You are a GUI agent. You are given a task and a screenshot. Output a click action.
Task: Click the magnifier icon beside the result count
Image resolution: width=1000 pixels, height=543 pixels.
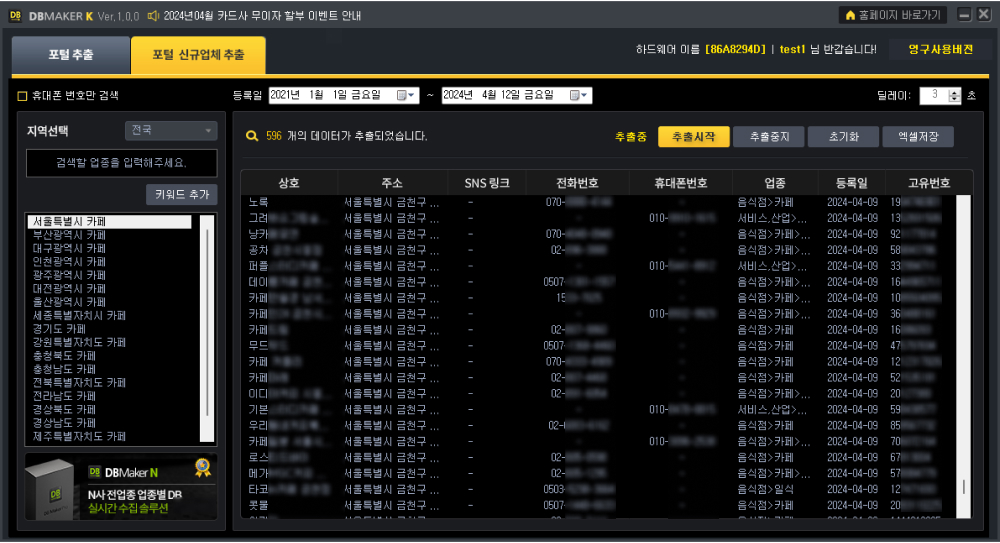(252, 136)
